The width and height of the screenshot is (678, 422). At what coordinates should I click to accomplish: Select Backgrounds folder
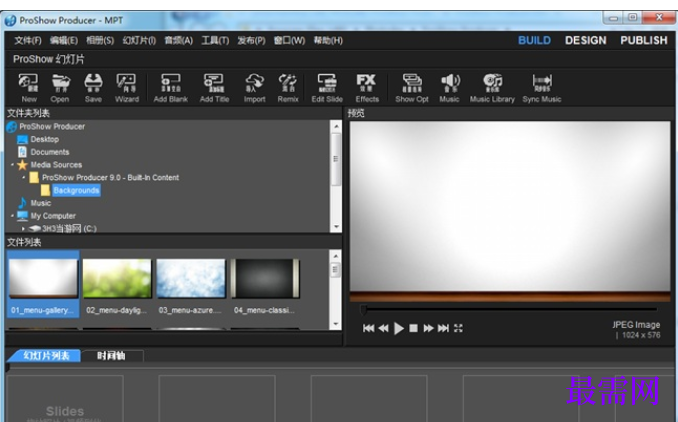76,190
